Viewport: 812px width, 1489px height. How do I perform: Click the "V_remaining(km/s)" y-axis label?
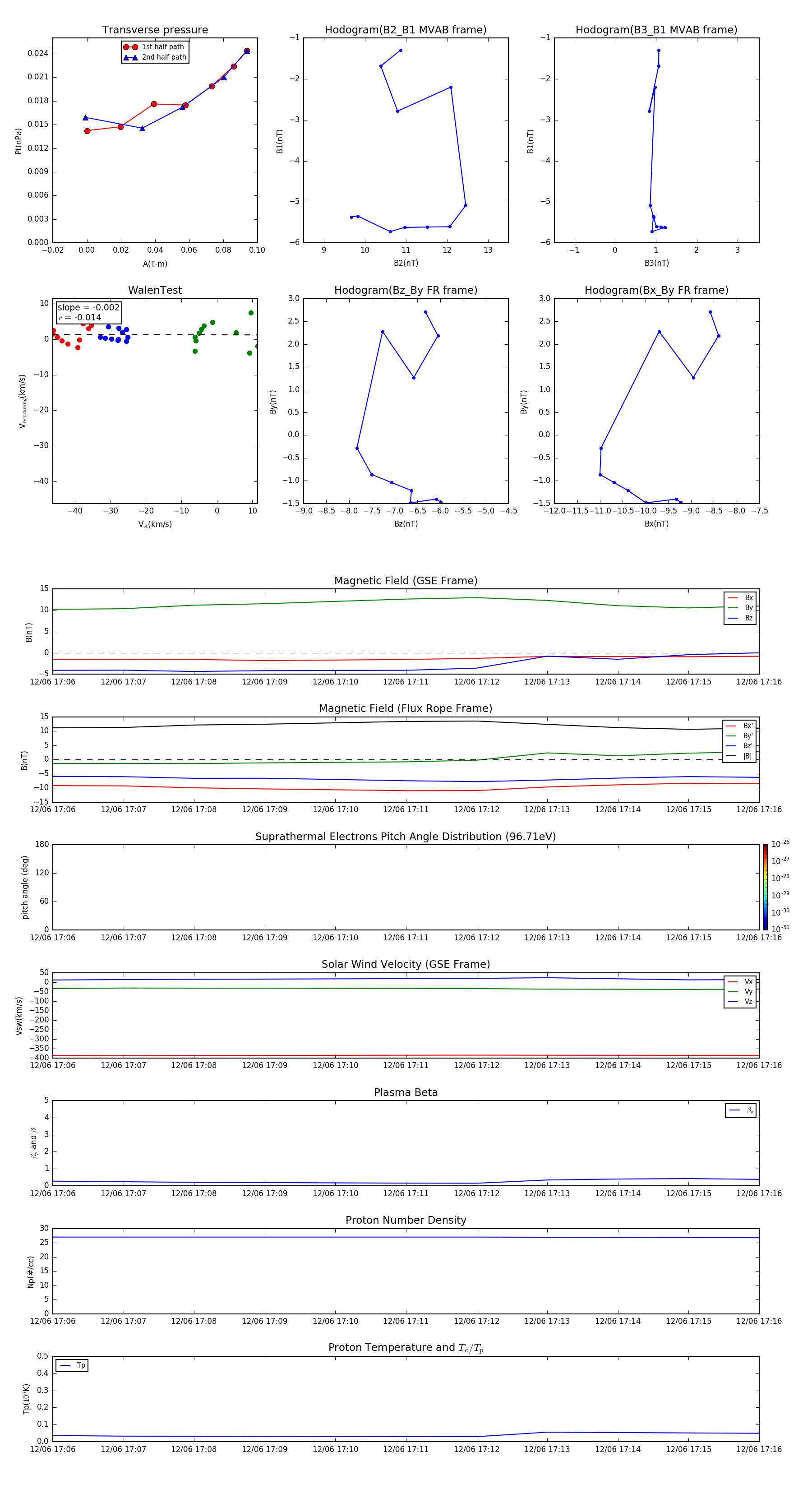[x=22, y=401]
